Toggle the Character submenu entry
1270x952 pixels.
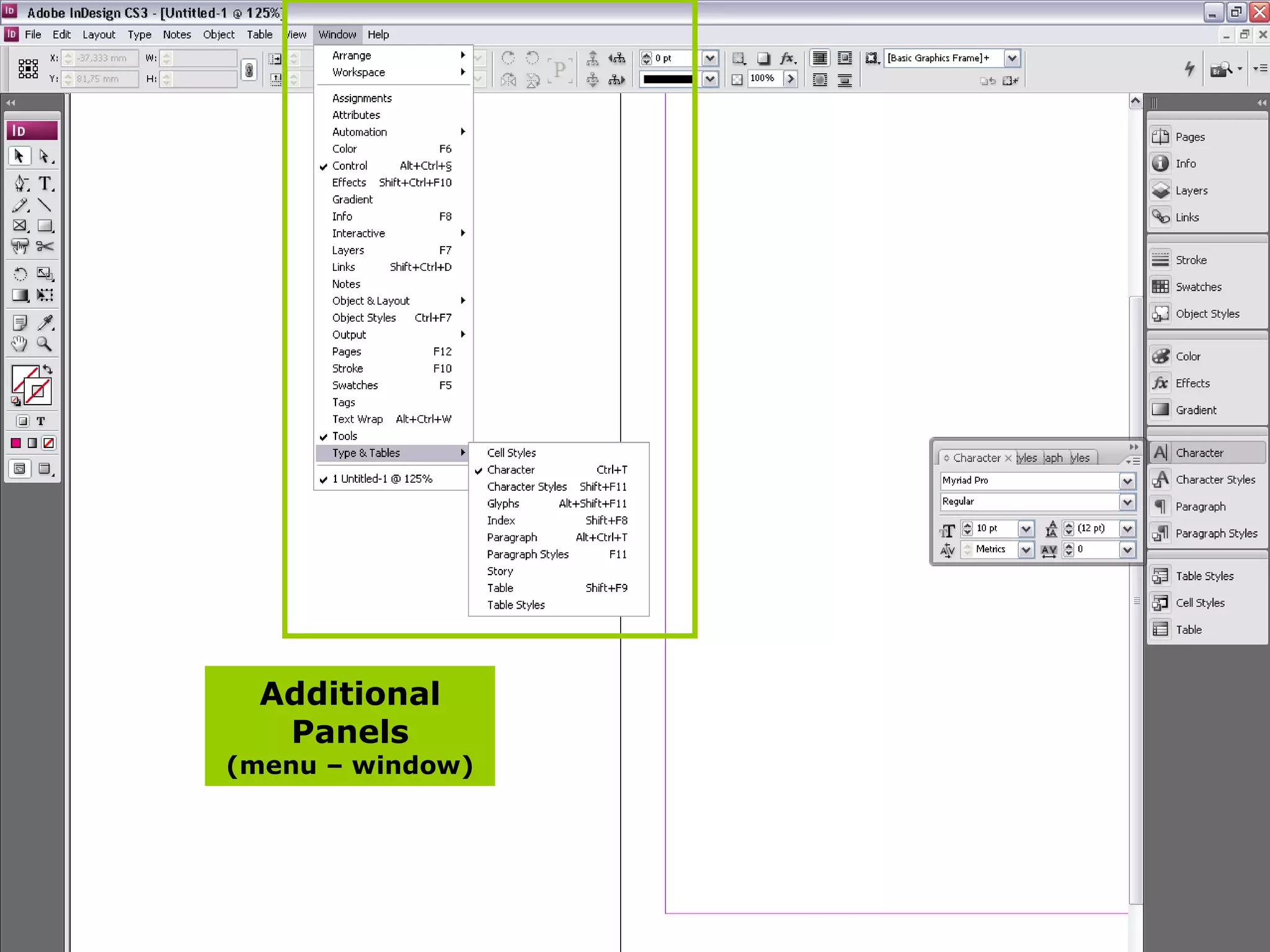pyautogui.click(x=558, y=470)
